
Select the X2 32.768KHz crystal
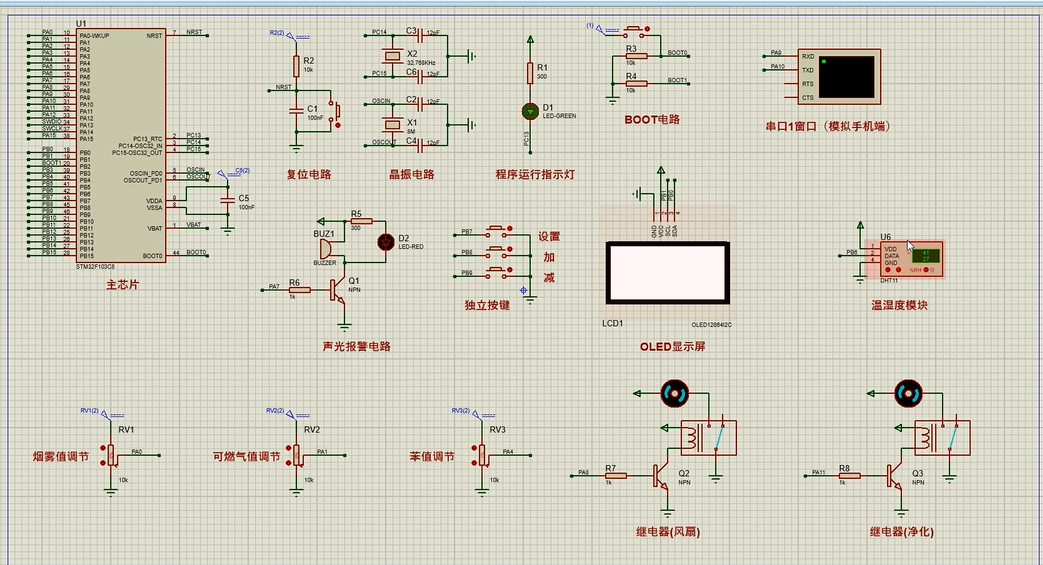[x=393, y=56]
